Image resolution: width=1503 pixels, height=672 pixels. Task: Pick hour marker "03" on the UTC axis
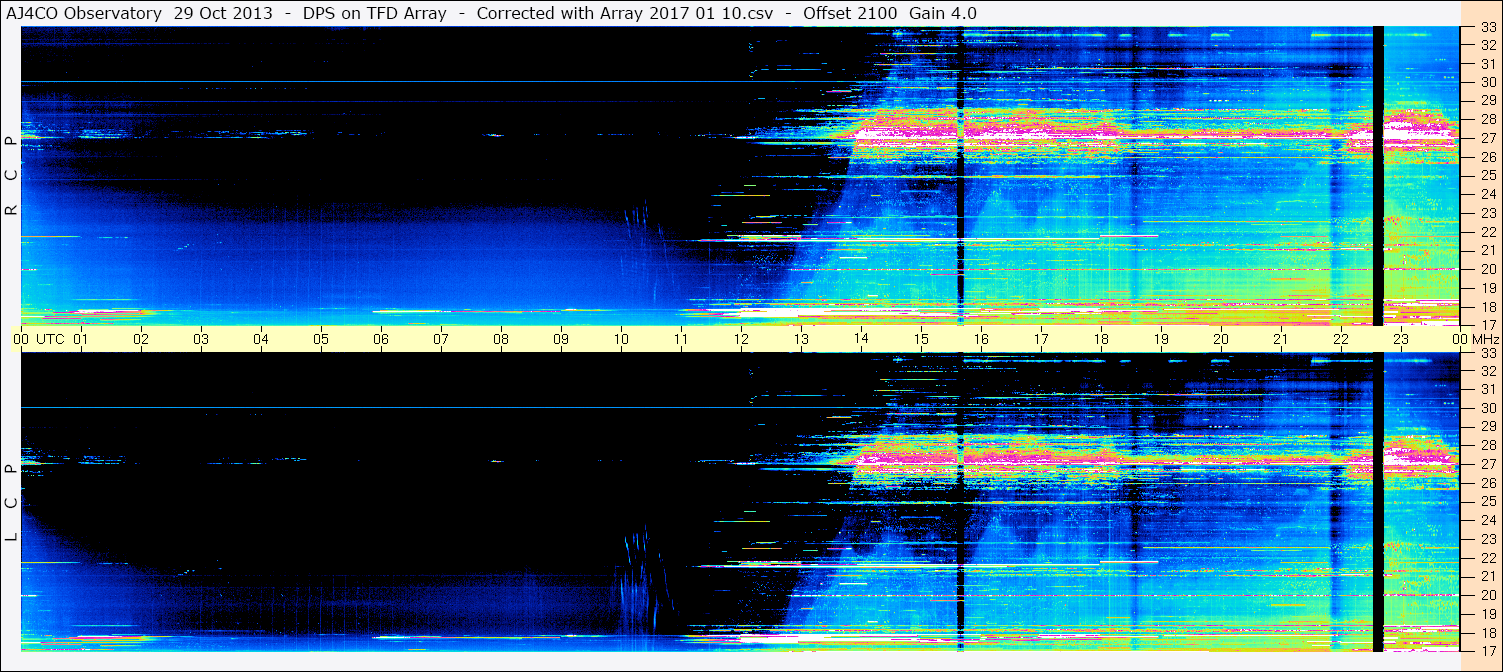[201, 339]
